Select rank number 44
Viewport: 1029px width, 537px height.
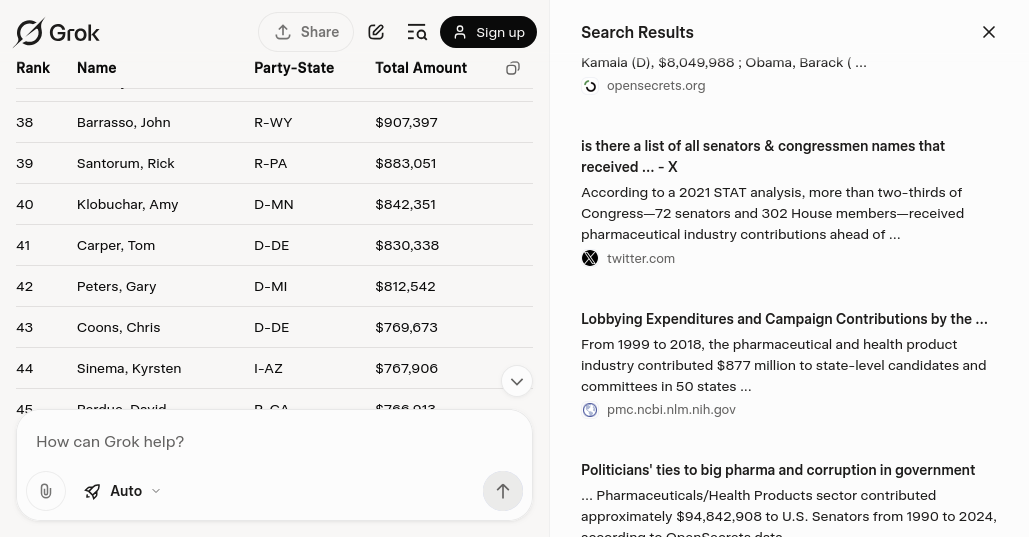24,369
